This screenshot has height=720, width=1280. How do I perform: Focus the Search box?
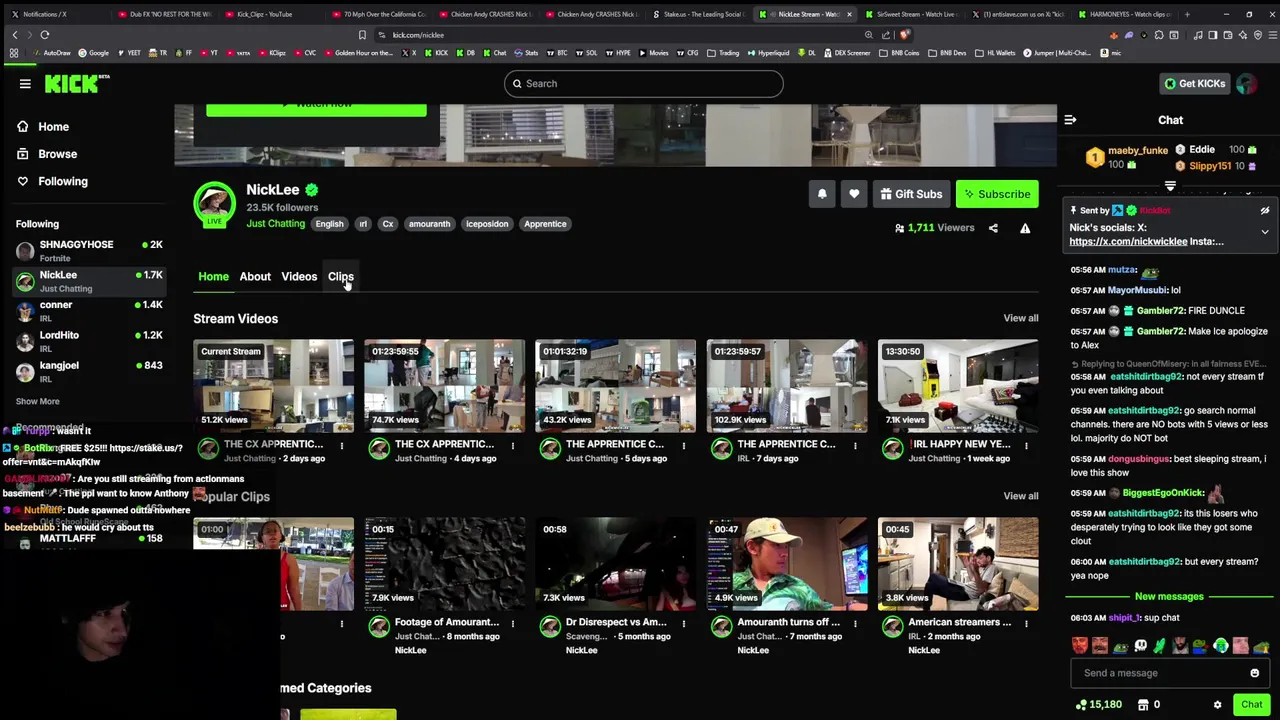[643, 84]
